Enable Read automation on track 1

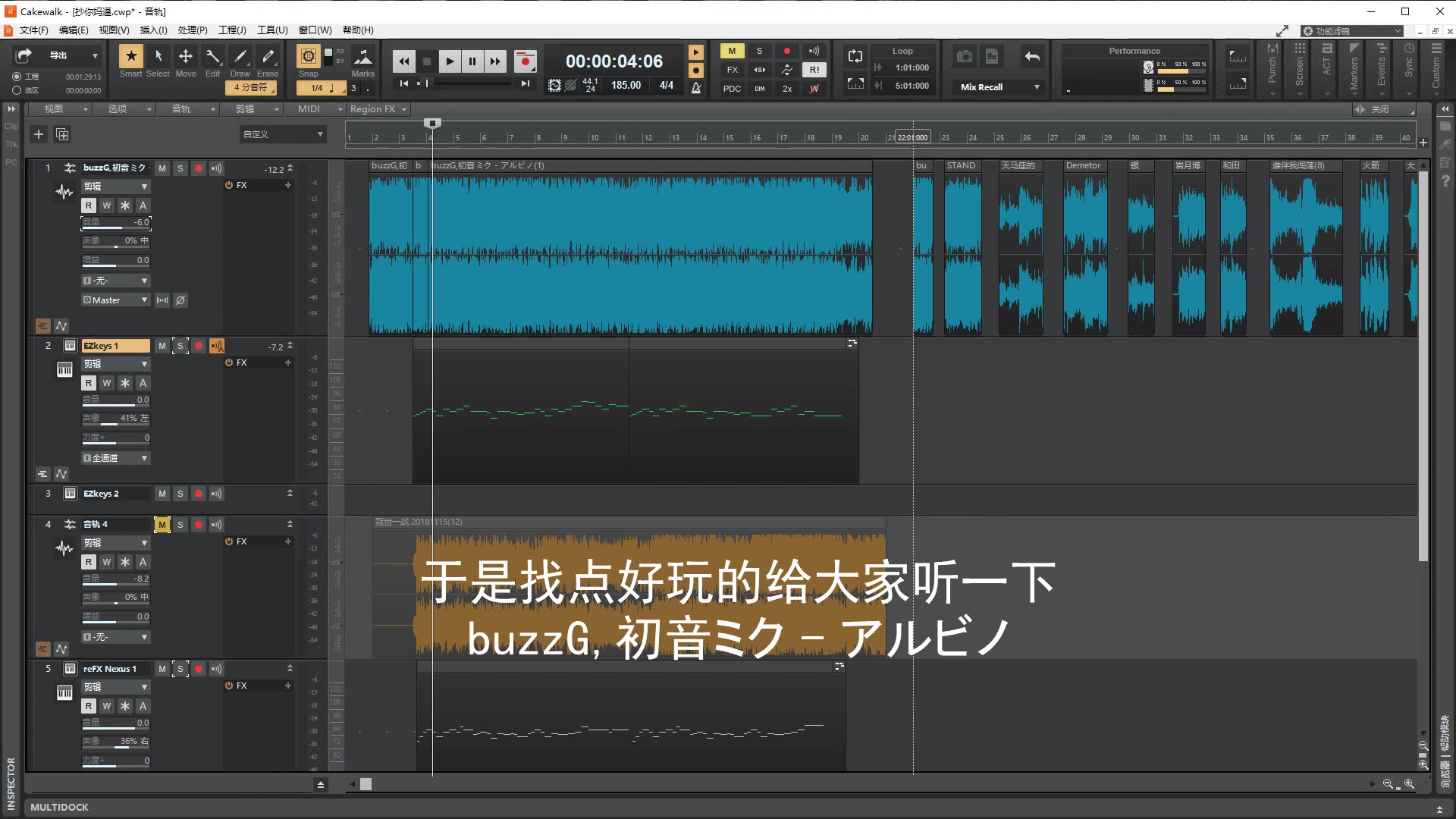coord(89,206)
